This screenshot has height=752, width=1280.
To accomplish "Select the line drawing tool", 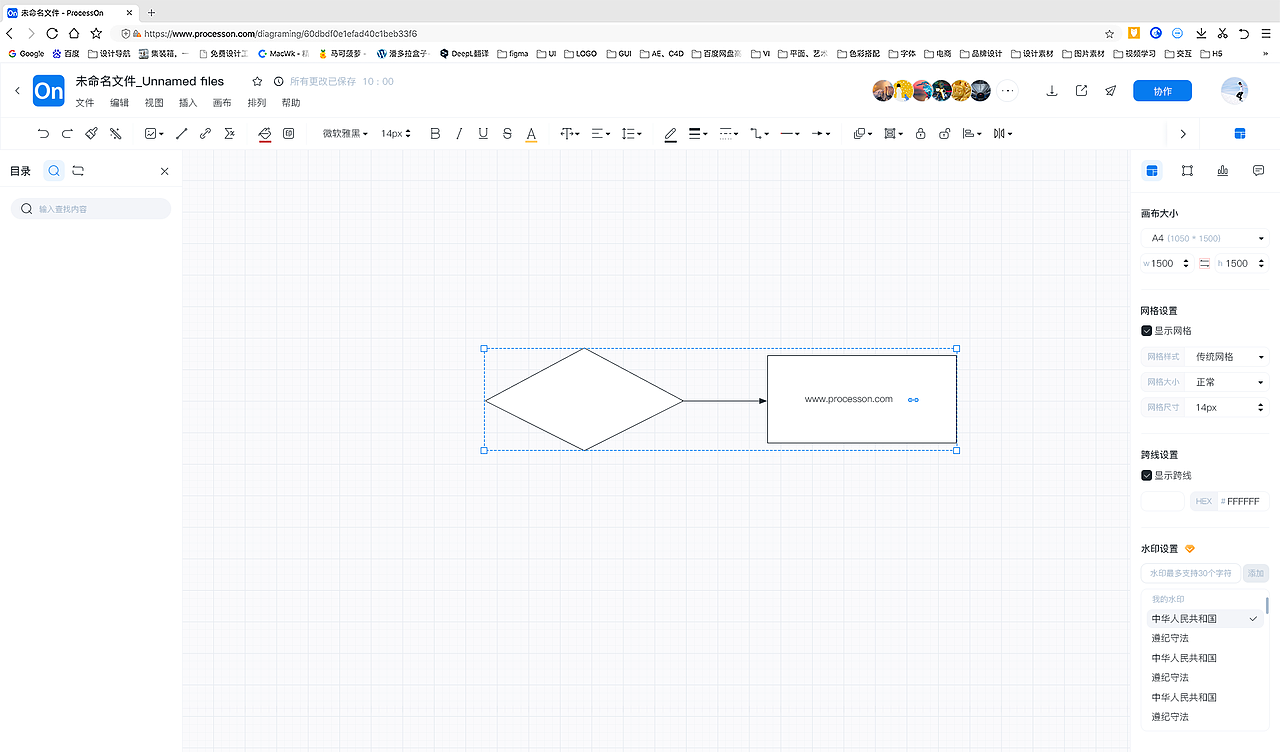I will pos(181,133).
